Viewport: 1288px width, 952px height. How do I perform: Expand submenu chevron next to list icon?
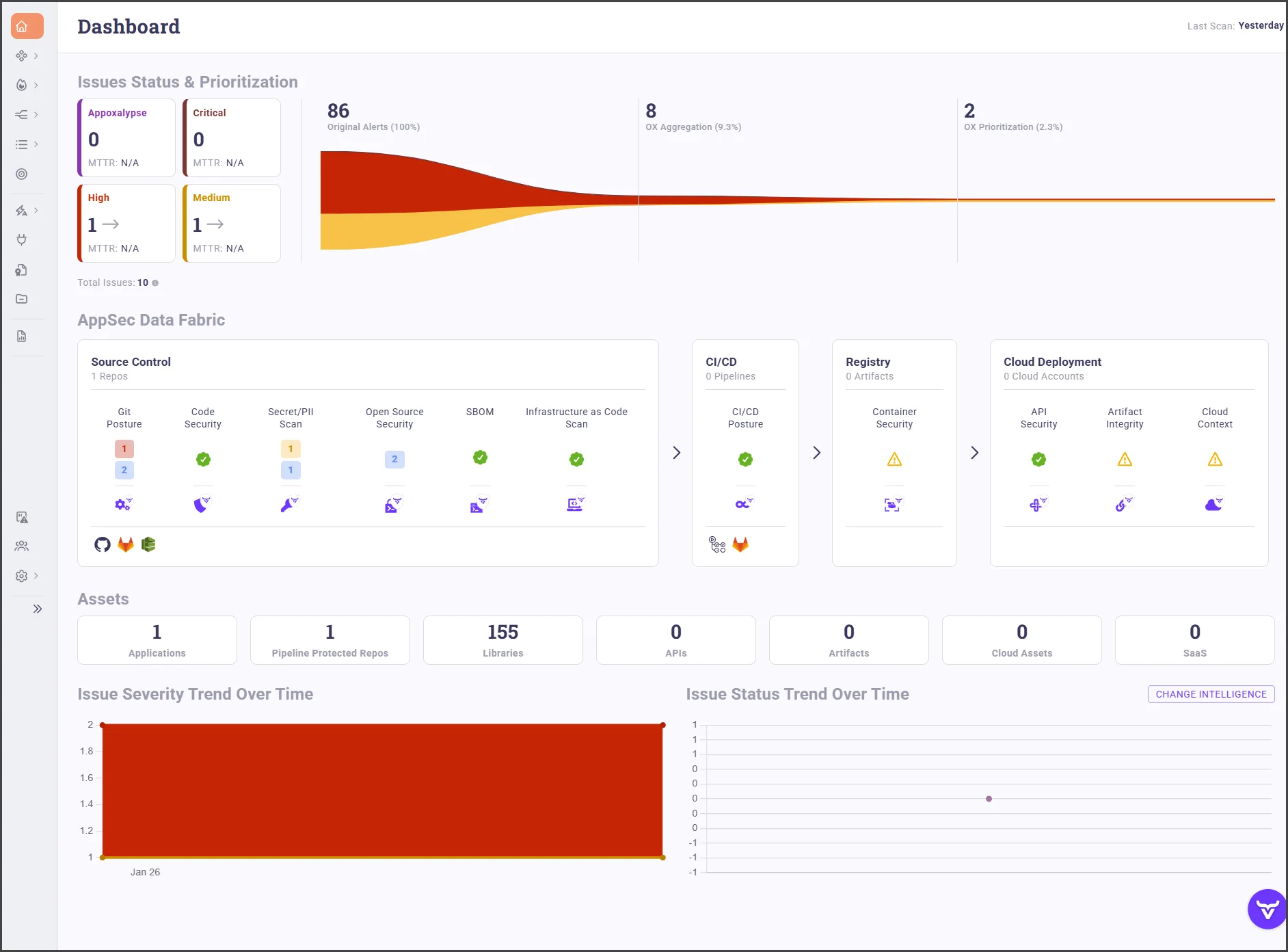[x=36, y=144]
